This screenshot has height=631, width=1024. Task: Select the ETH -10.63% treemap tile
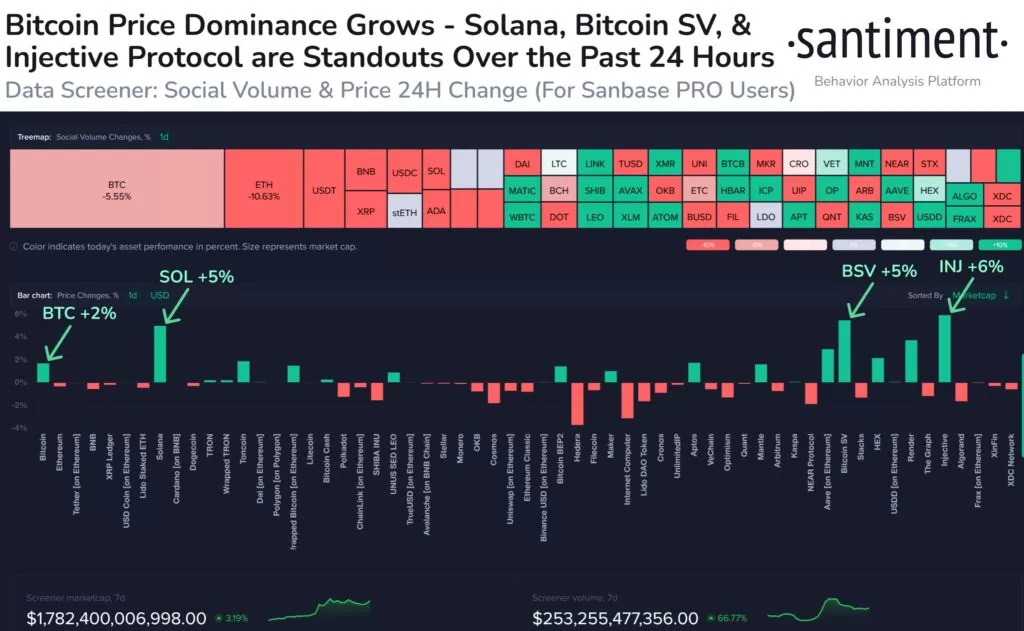pos(264,189)
